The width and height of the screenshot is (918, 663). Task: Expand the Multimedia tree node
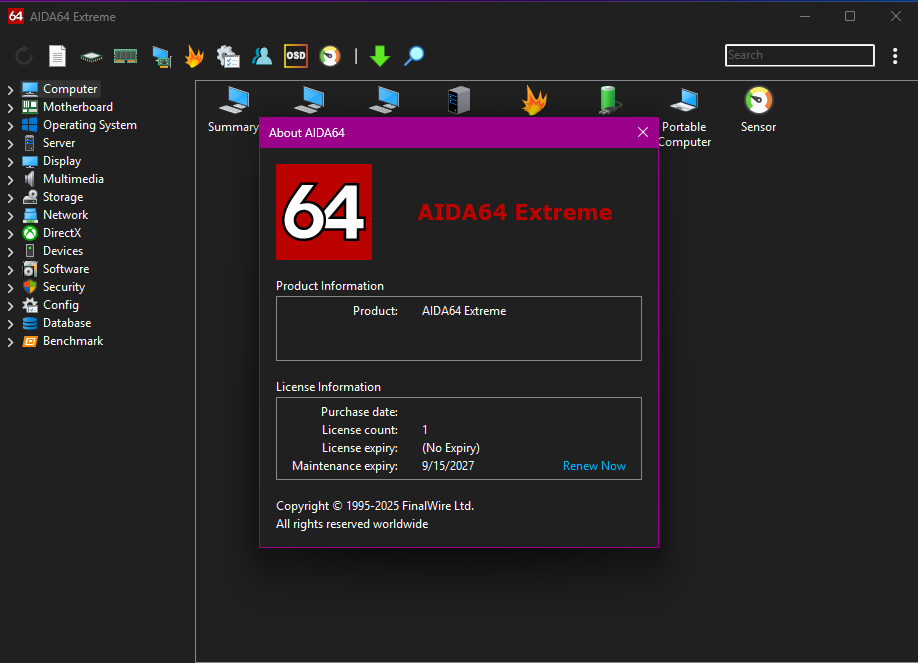click(x=10, y=180)
